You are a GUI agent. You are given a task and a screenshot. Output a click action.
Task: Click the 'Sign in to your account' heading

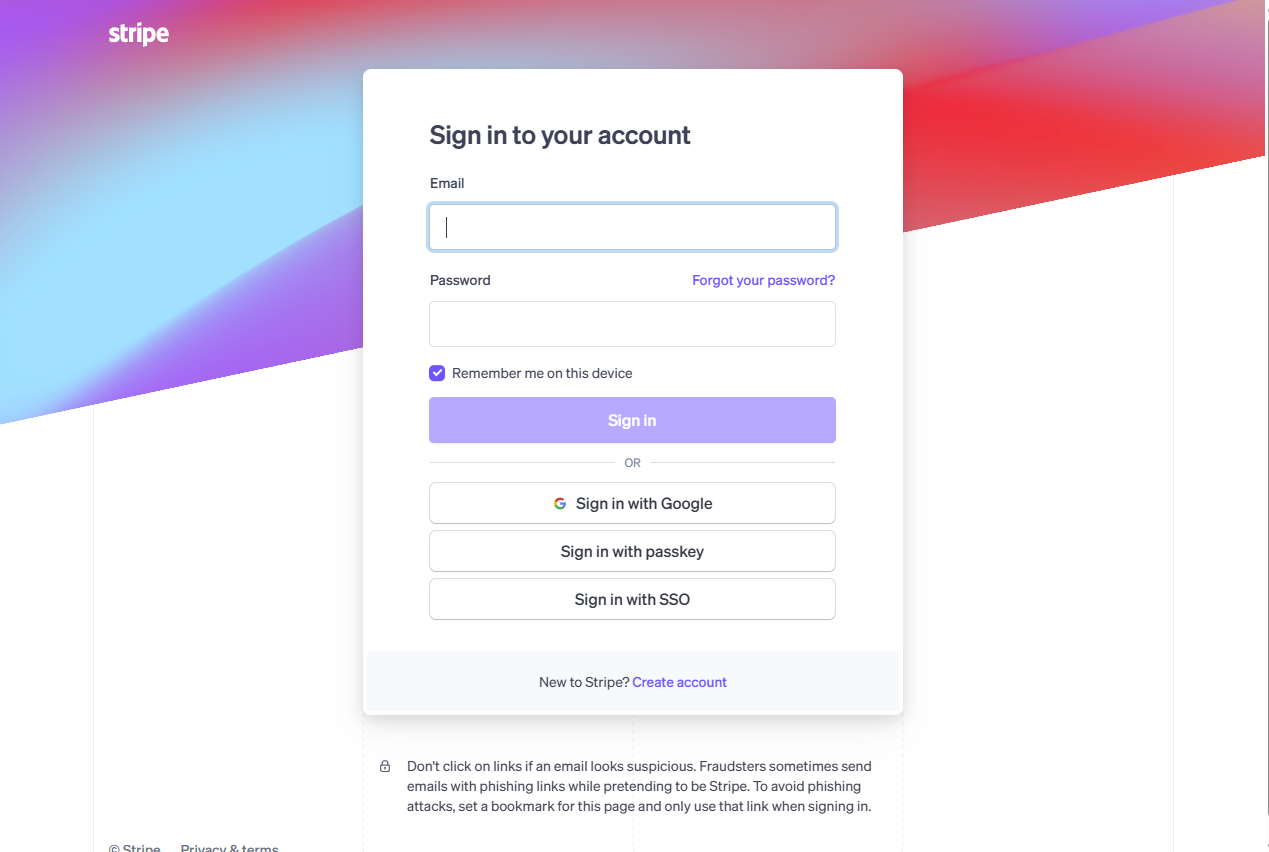[560, 135]
